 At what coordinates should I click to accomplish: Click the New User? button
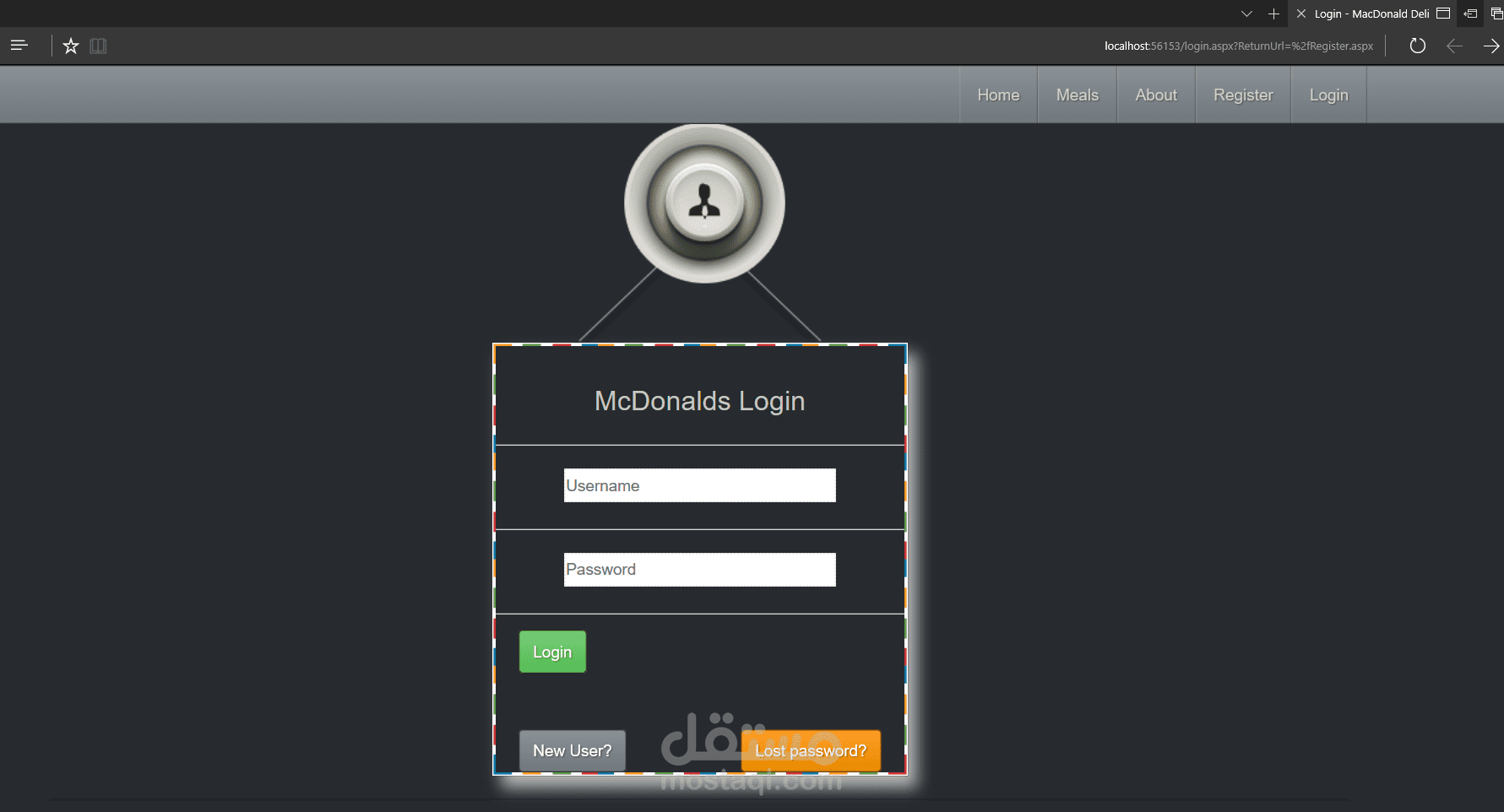click(573, 750)
